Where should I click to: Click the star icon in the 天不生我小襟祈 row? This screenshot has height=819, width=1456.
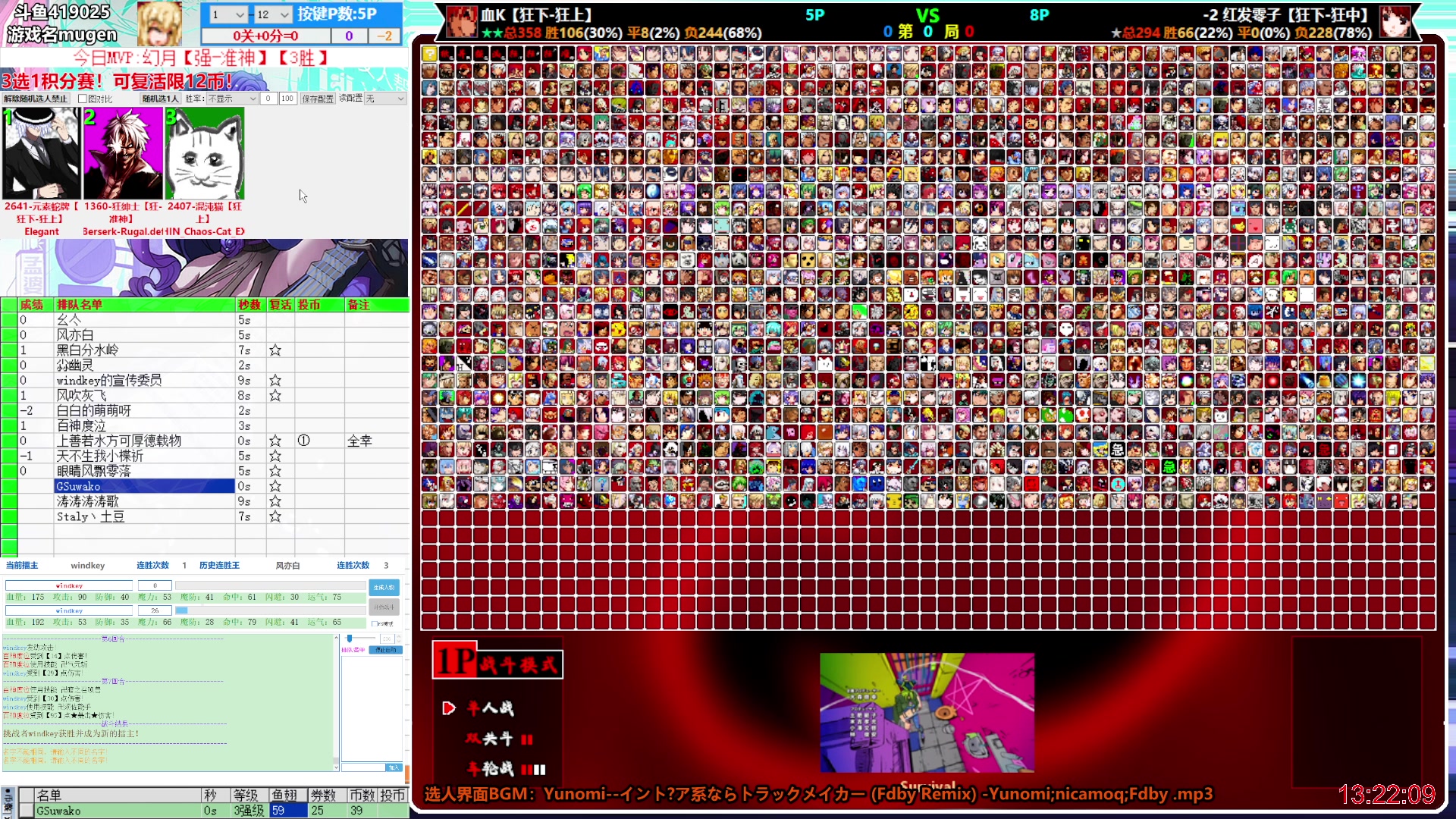click(275, 457)
